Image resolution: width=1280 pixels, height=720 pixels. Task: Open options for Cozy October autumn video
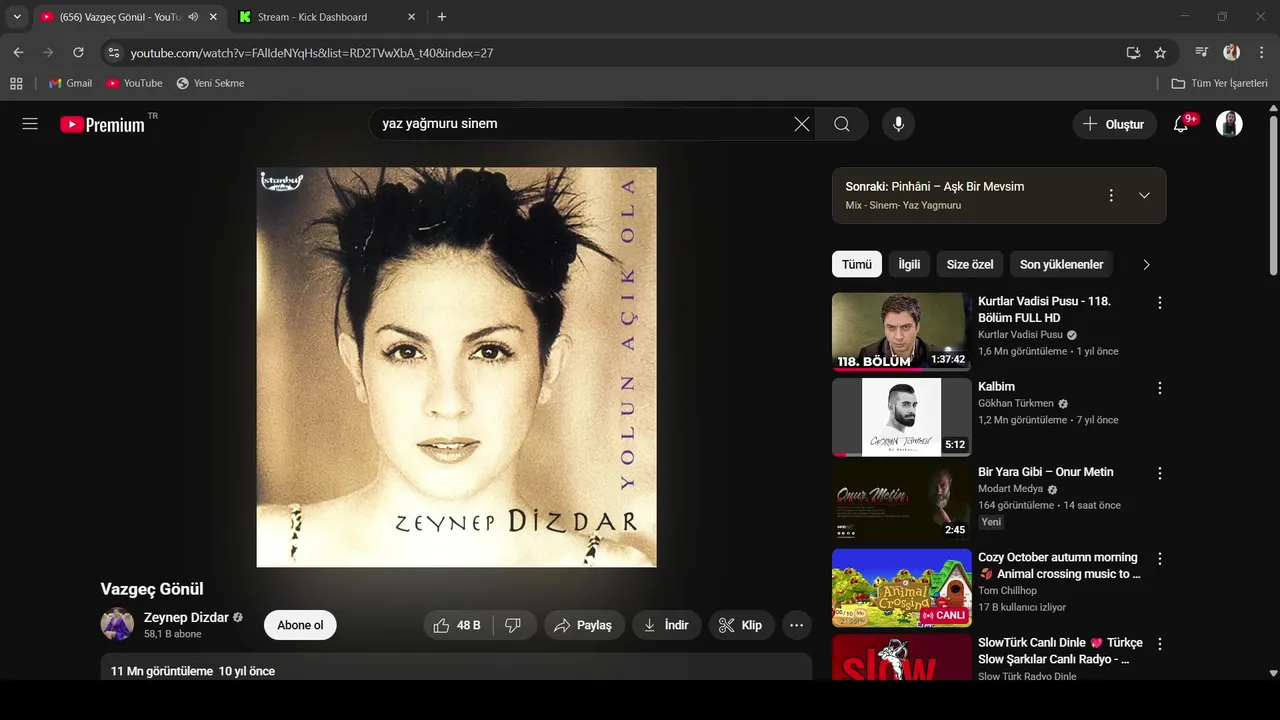pos(1160,559)
